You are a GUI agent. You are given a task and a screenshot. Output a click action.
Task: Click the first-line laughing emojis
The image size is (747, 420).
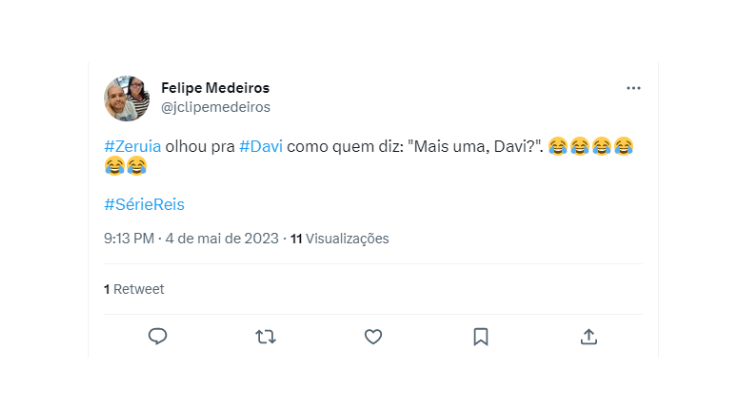(x=590, y=146)
